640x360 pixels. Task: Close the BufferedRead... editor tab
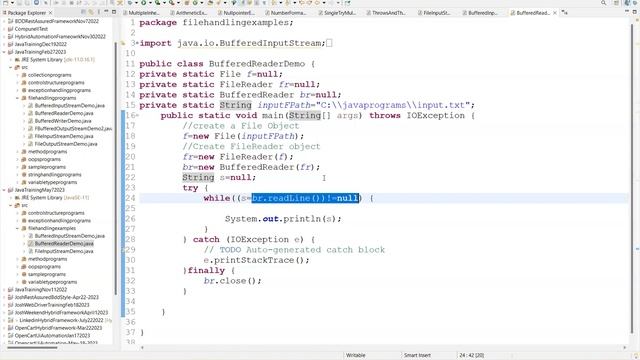[x=555, y=13]
